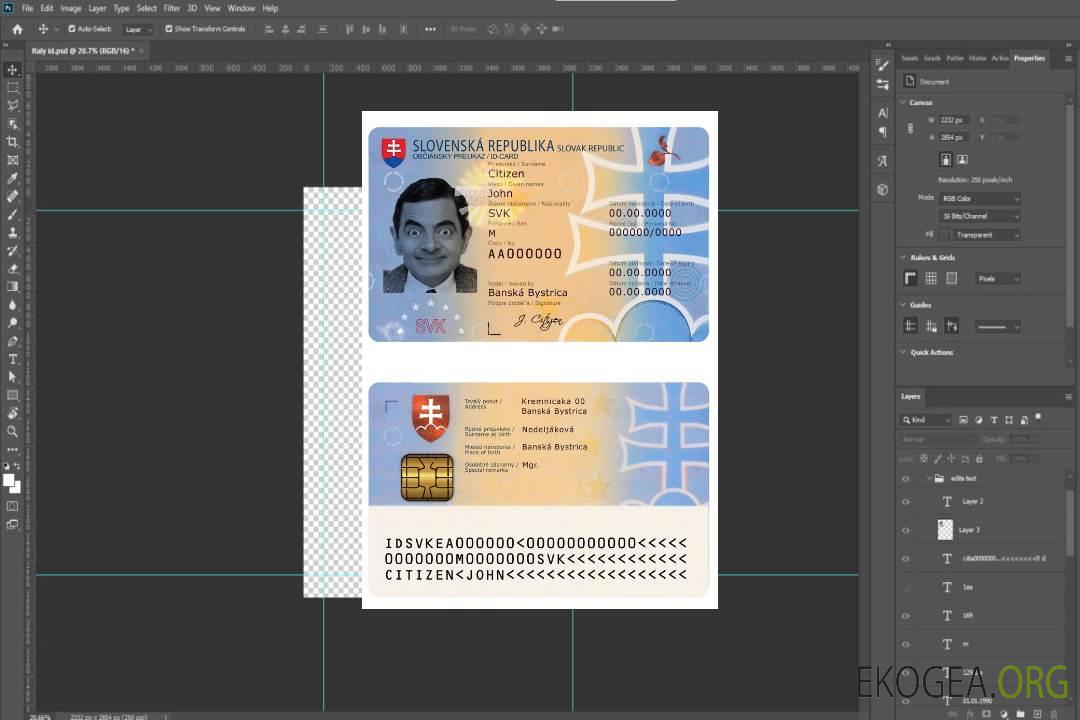Toggle the Auto-Select checkbox
The image size is (1080, 720).
tap(72, 29)
